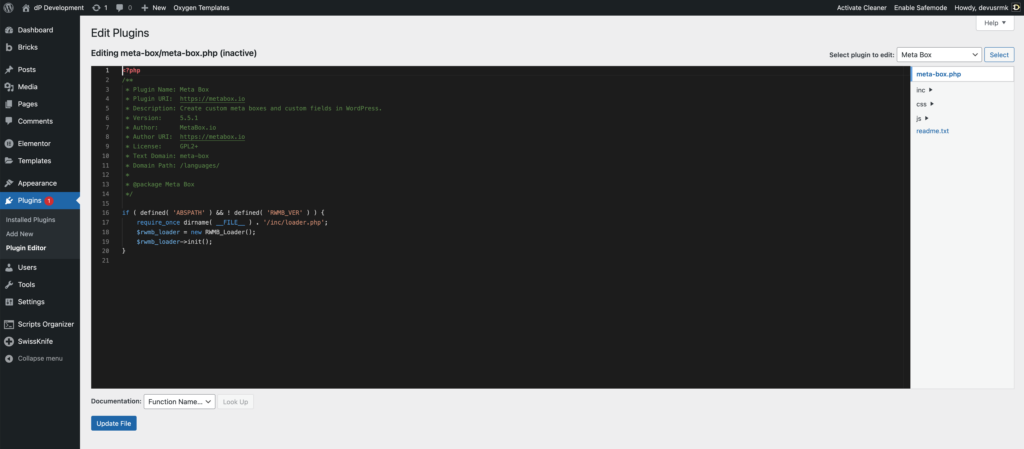Click the plus New icon

coord(145,8)
